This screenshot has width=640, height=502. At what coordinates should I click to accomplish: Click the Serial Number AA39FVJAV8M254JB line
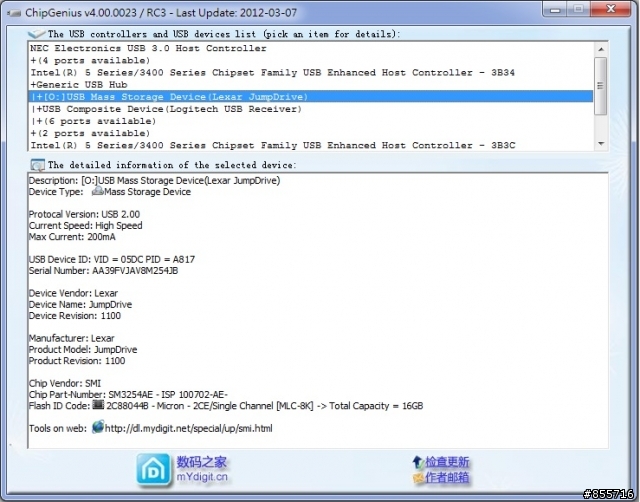coord(104,271)
